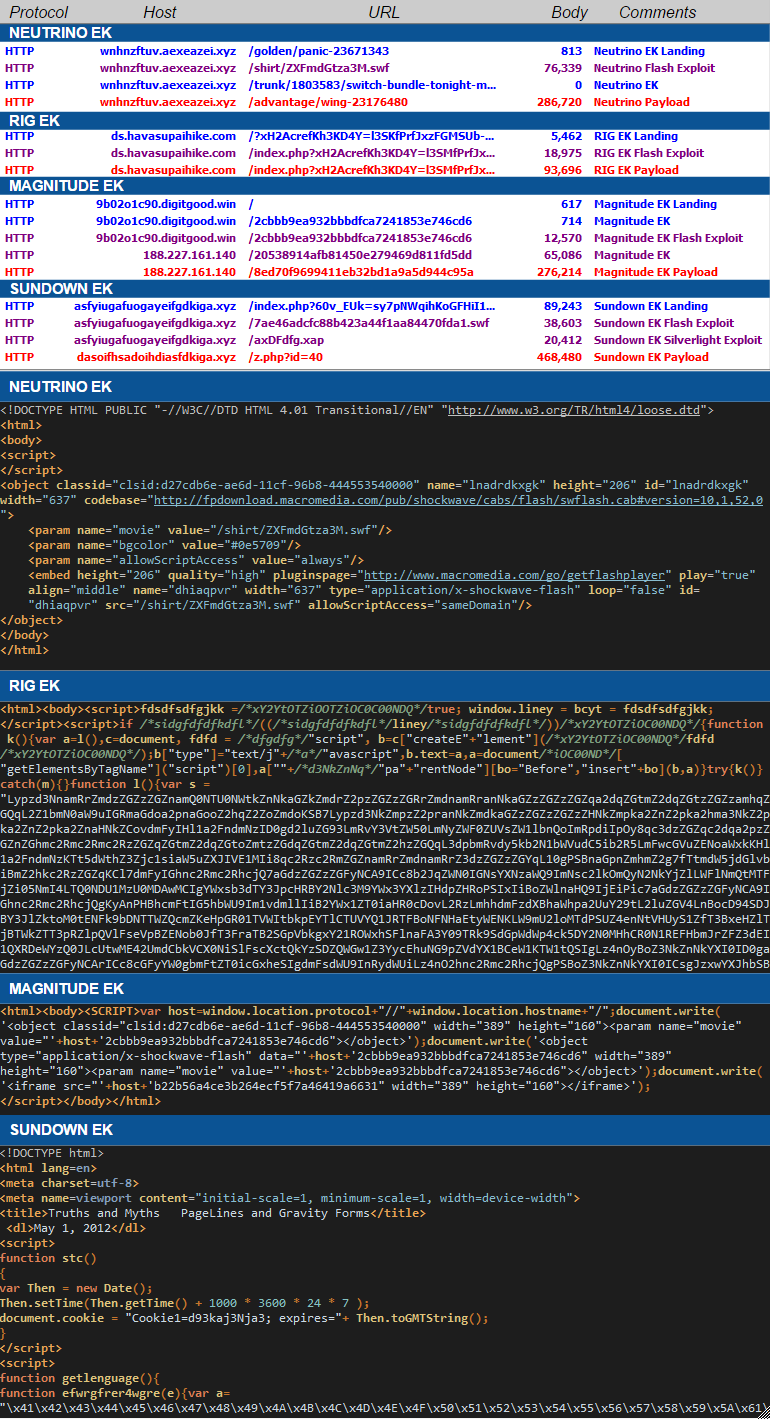Click the var Then = new Date() line
770x1419 pixels.
(77, 1288)
